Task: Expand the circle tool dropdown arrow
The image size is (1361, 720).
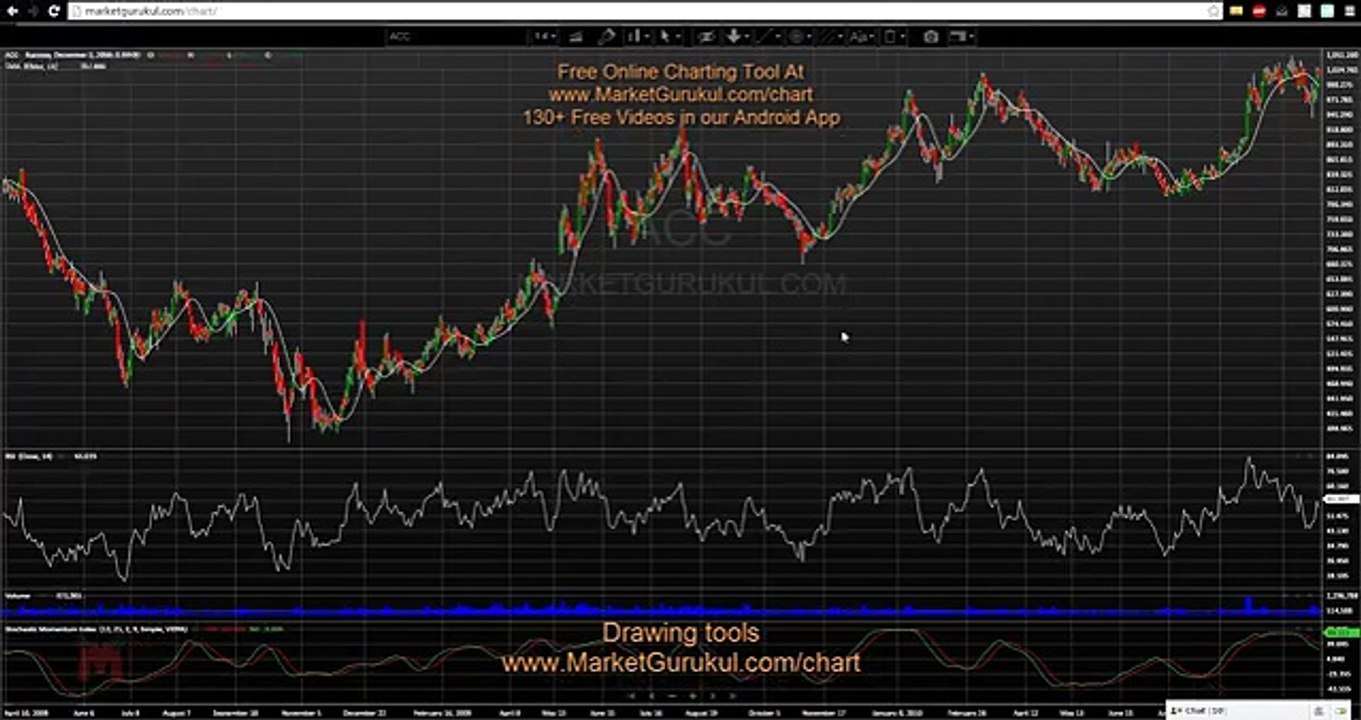Action: pos(810,37)
